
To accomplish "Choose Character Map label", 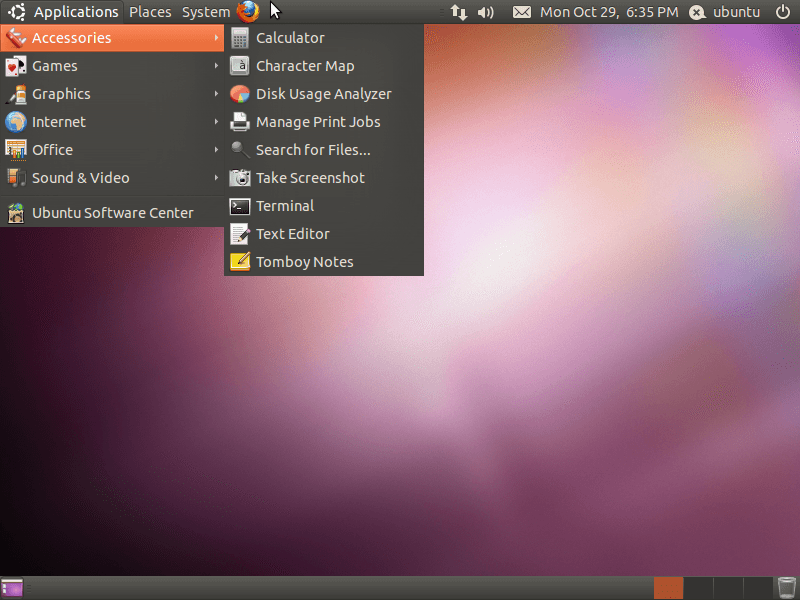I will click(x=305, y=66).
